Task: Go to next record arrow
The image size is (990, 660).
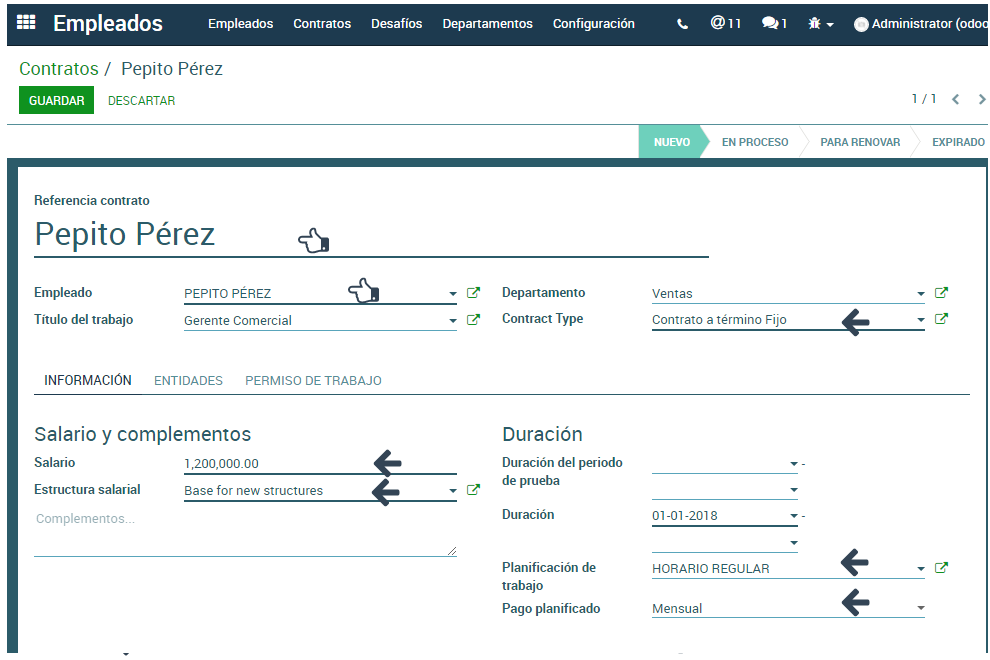Action: [x=982, y=99]
